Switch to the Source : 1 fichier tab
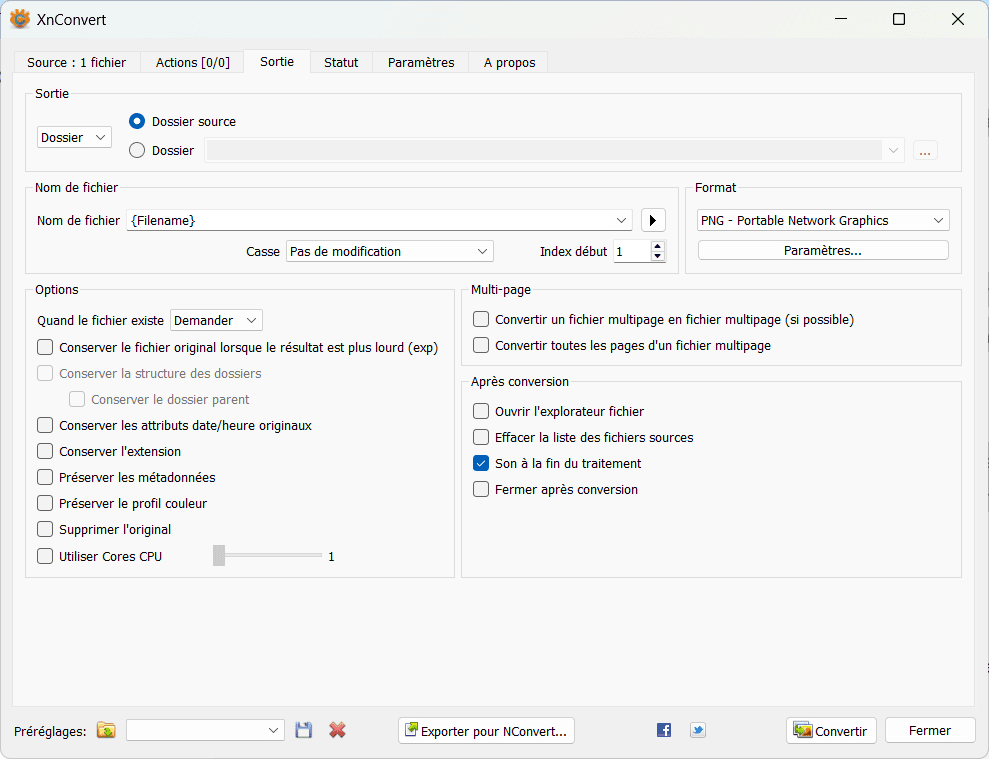Viewport: 989px width, 759px height. click(76, 62)
